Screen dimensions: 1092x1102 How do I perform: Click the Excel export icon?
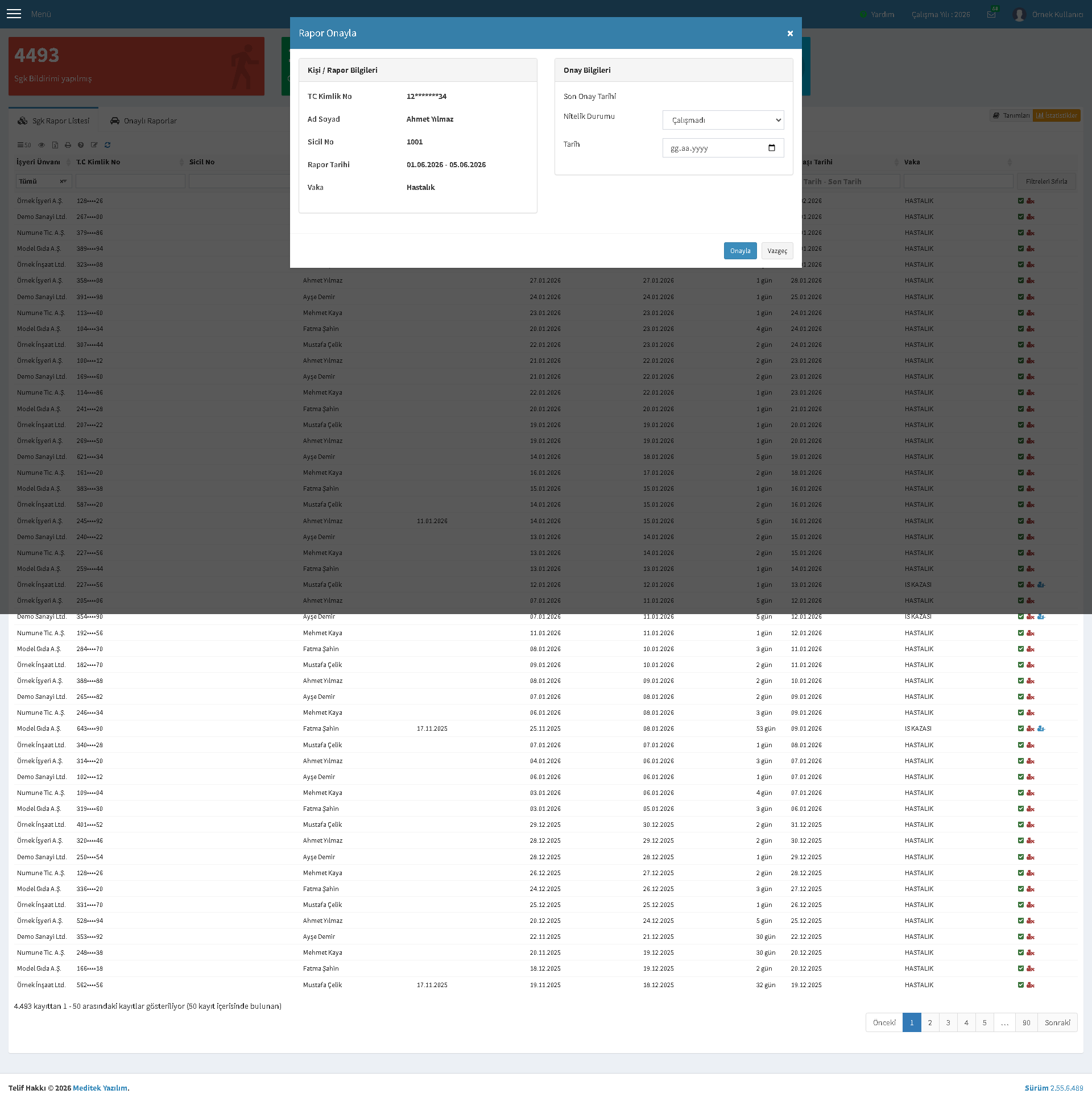(x=55, y=145)
